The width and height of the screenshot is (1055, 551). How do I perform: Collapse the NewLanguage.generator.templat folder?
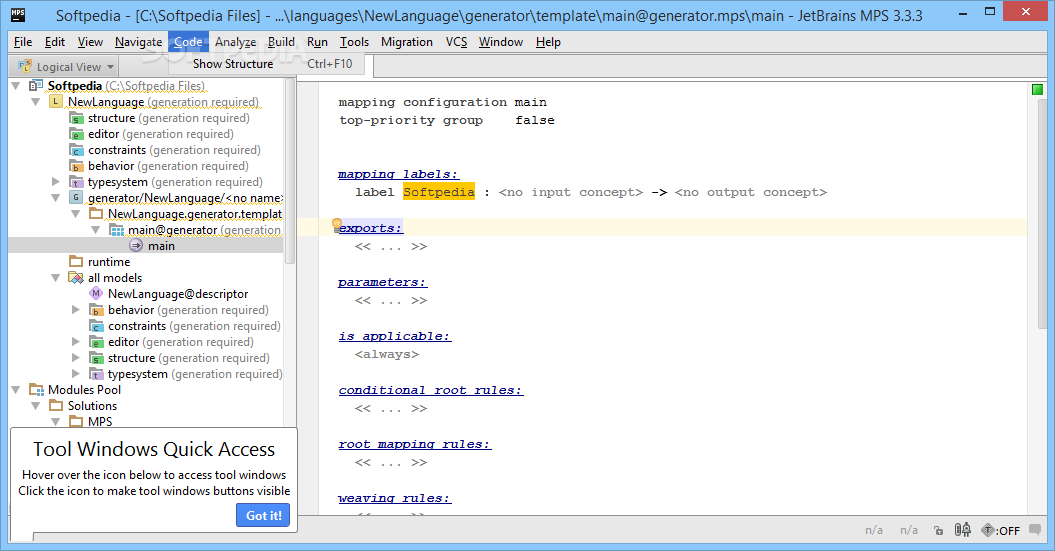[x=76, y=214]
